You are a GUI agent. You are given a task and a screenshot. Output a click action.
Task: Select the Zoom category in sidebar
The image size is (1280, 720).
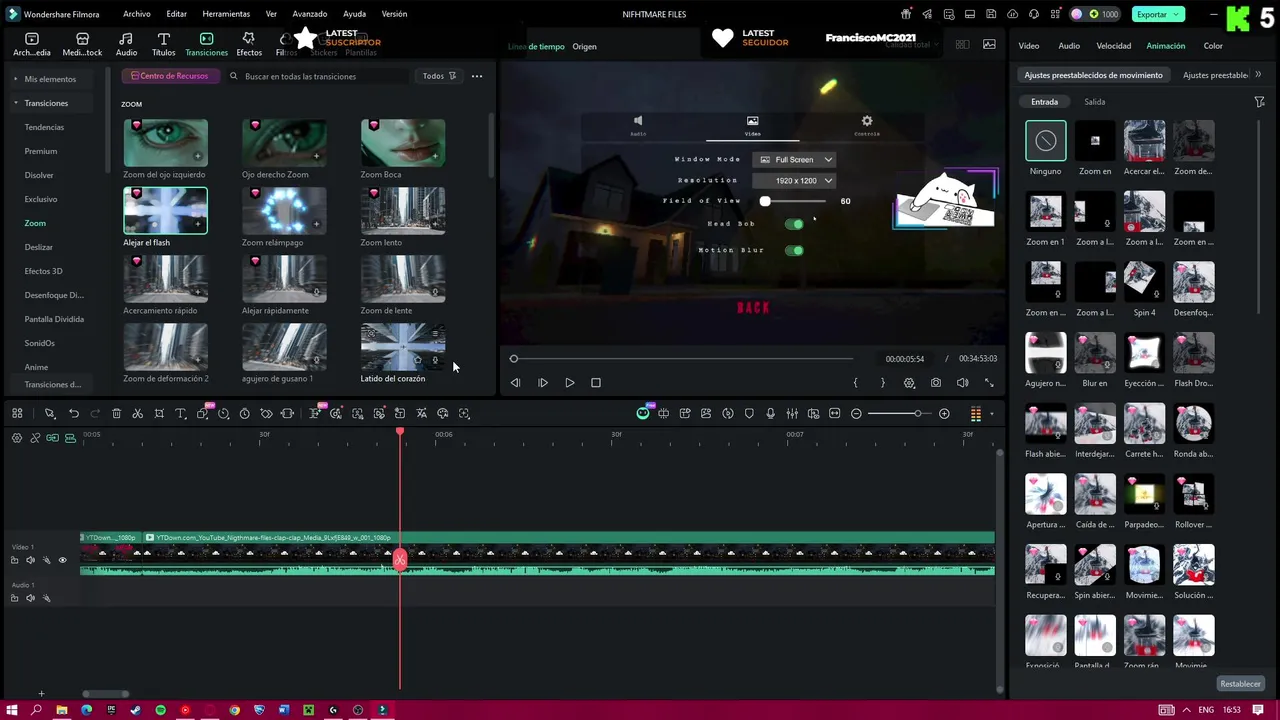pos(35,223)
